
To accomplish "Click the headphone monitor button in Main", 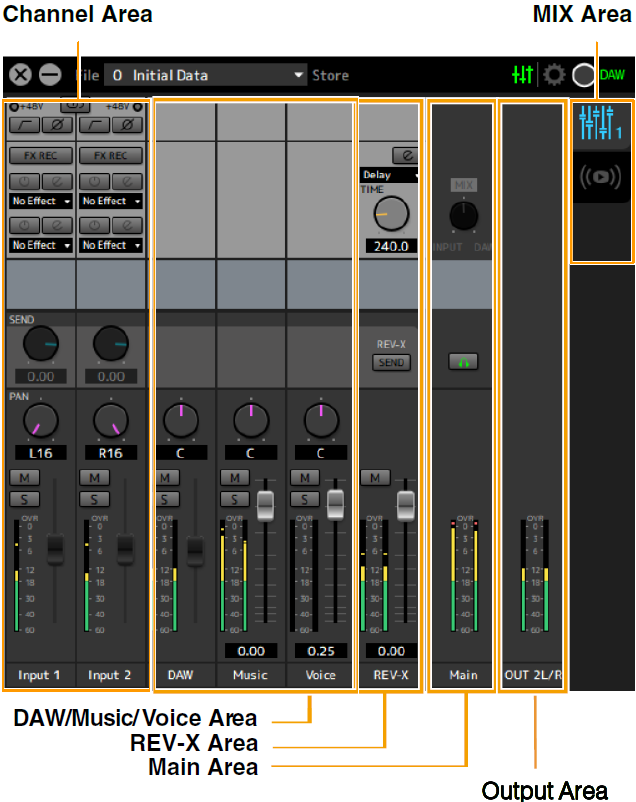I will (x=463, y=362).
